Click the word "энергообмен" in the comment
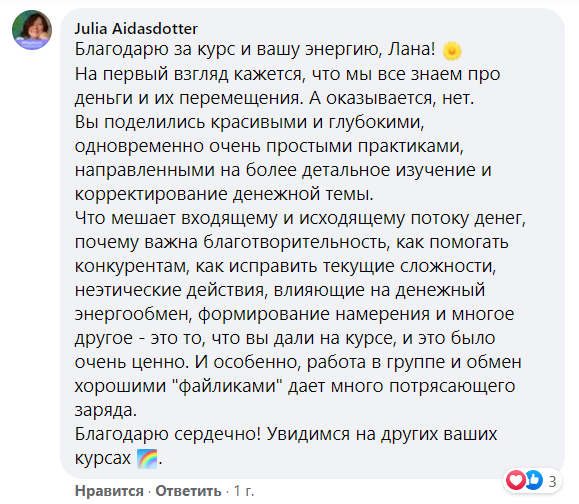This screenshot has width=579, height=504. coord(133,315)
